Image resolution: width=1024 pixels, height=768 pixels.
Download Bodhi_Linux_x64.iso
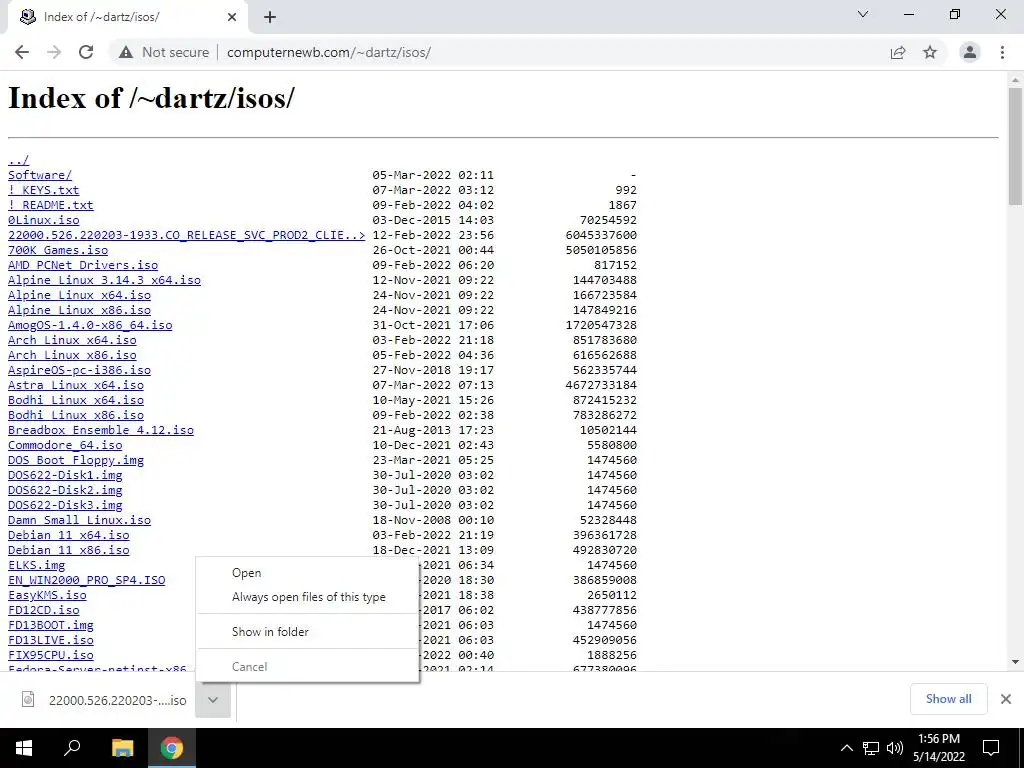(76, 400)
